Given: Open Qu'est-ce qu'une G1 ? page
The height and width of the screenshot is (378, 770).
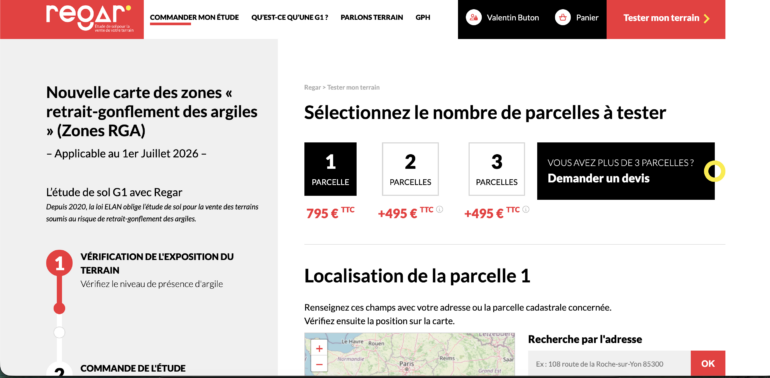Looking at the screenshot, I should (290, 17).
